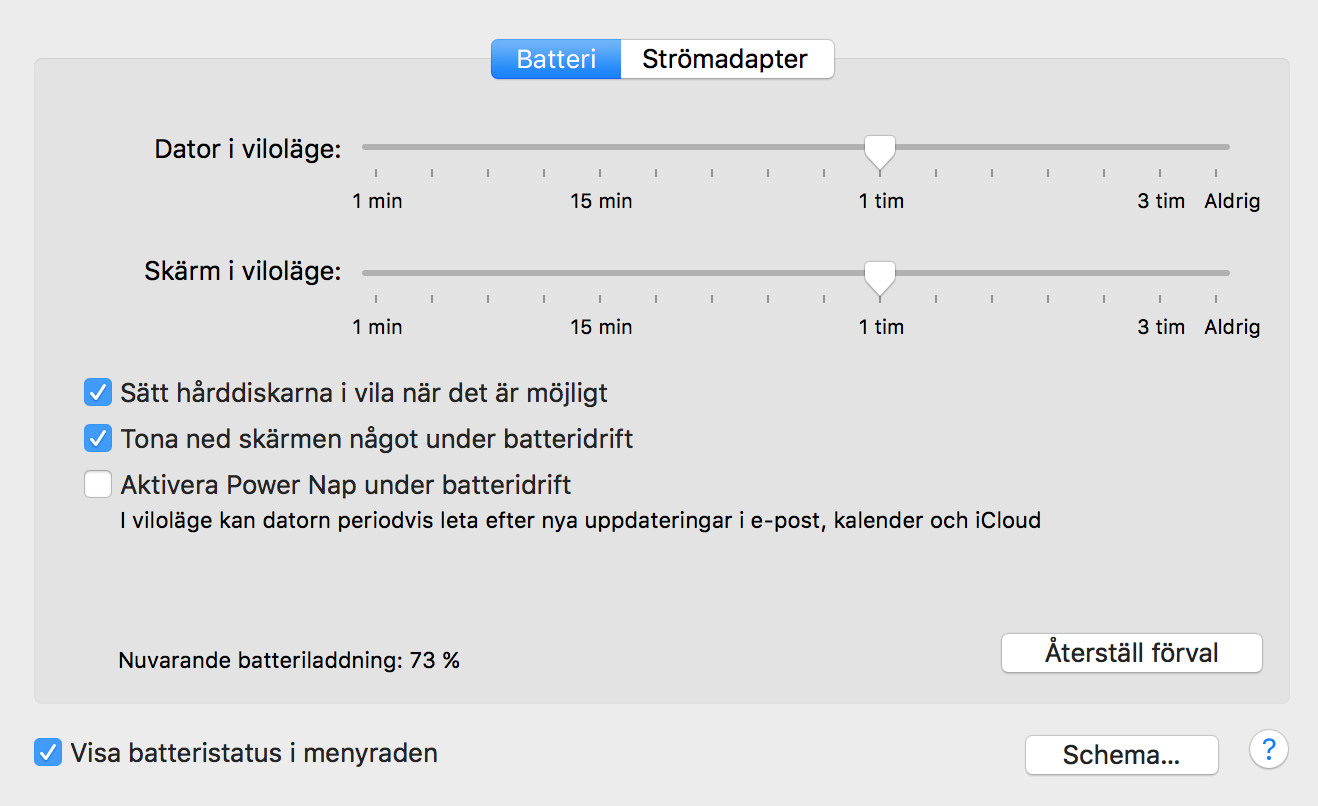Set Skärm i viloläge slider to 1 min
This screenshot has width=1318, height=806.
coord(376,272)
